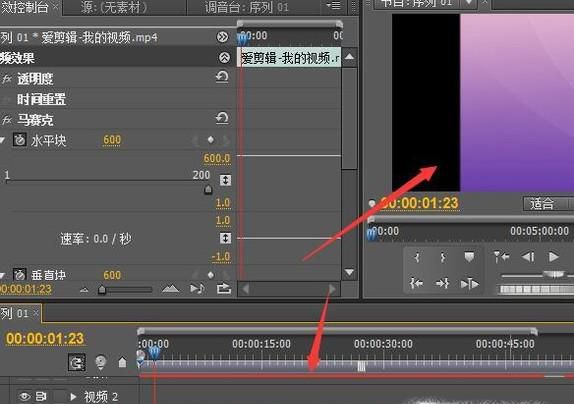This screenshot has height=404, width=574.
Task: Reset the 透明度 effect
Action: (222, 77)
